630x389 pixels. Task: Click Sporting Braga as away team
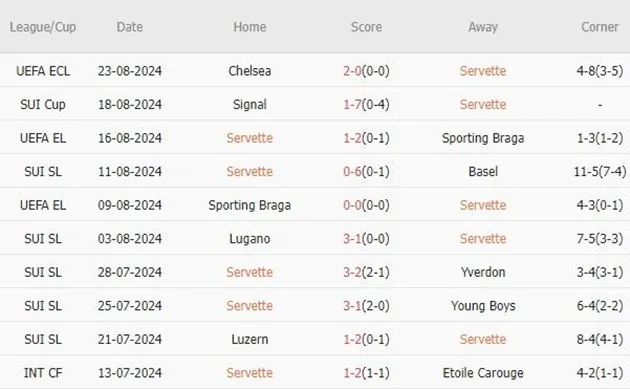pos(483,138)
